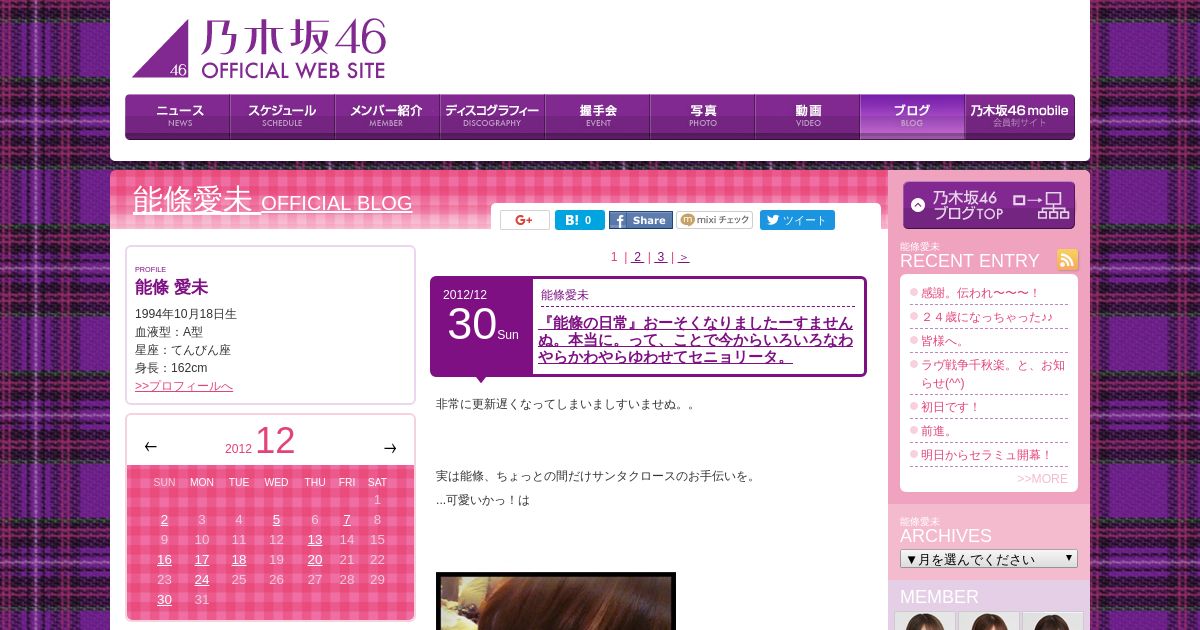Click the 星座：てんびん座 profile line

tap(183, 350)
